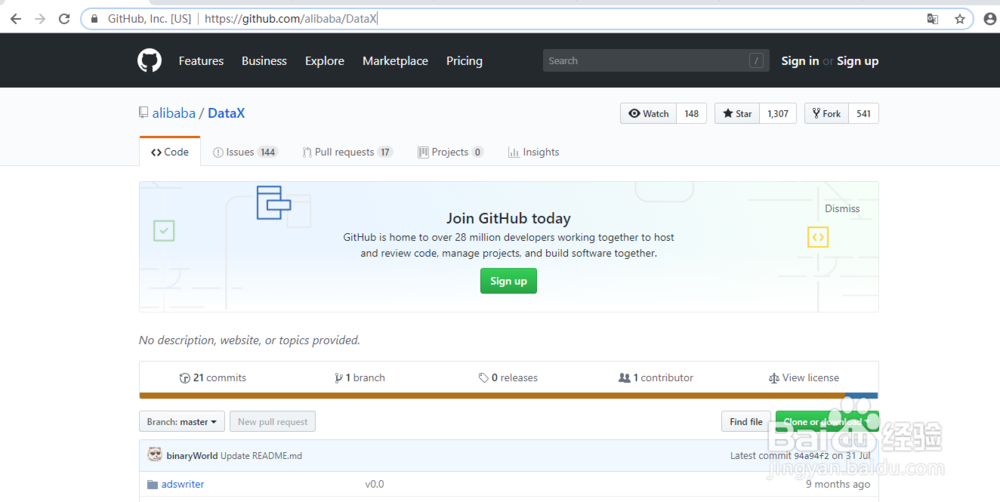This screenshot has height=502, width=1000.
Task: Click into the GitHub search box
Action: 656,61
